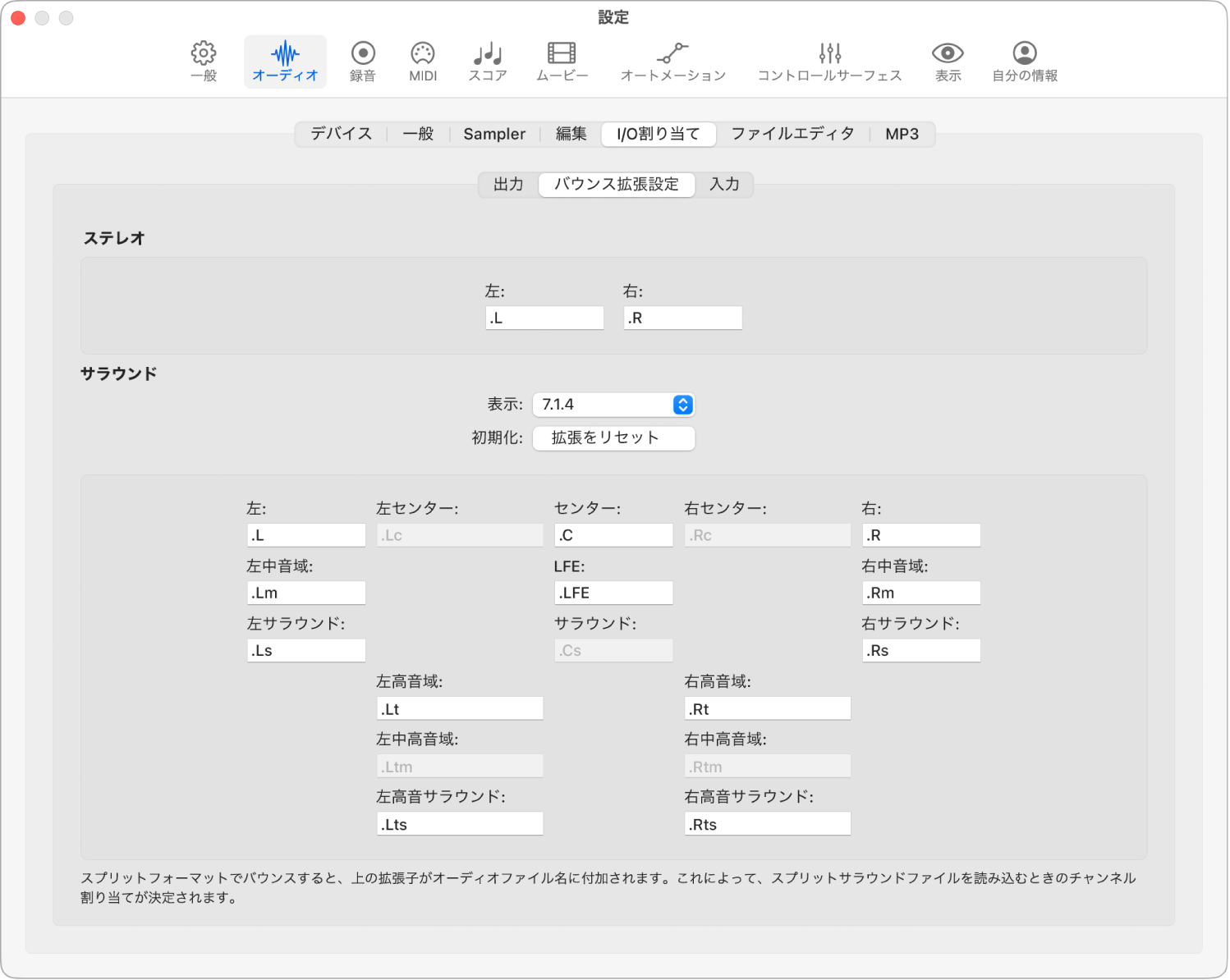
Task: Open the 自分の情報 settings pane
Action: pyautogui.click(x=1023, y=61)
